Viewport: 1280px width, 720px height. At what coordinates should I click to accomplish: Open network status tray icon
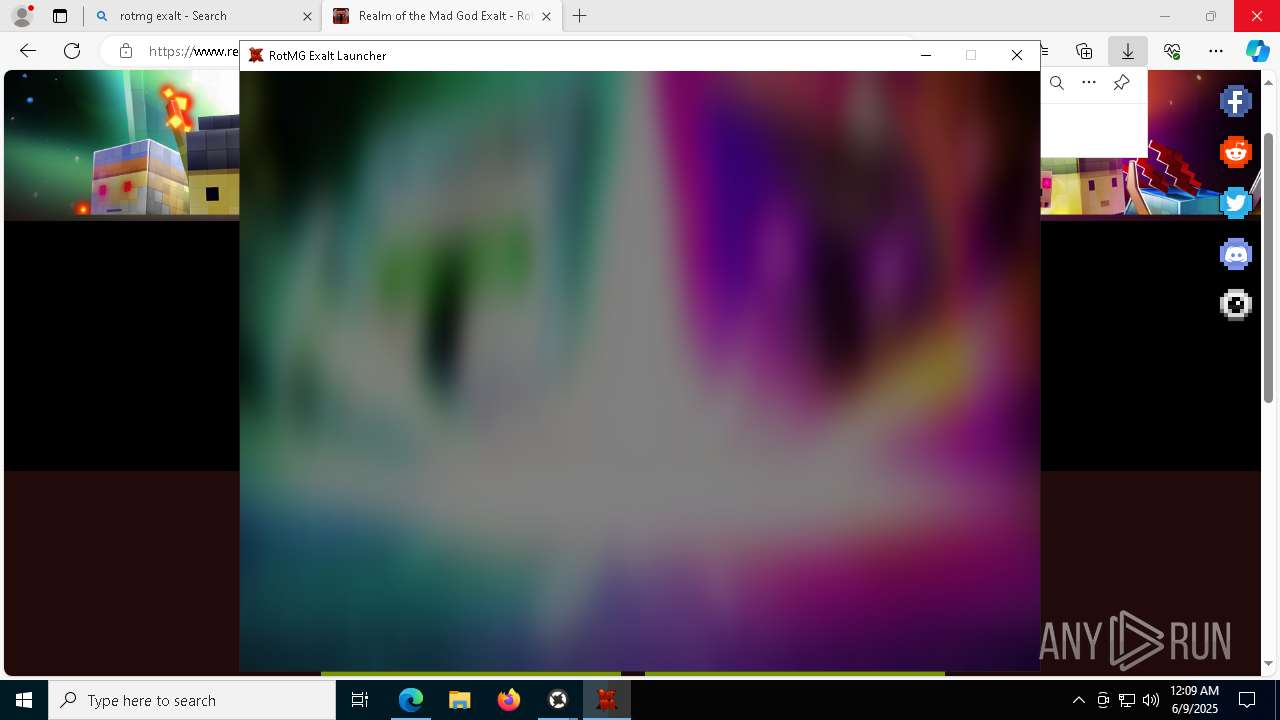click(x=1127, y=700)
